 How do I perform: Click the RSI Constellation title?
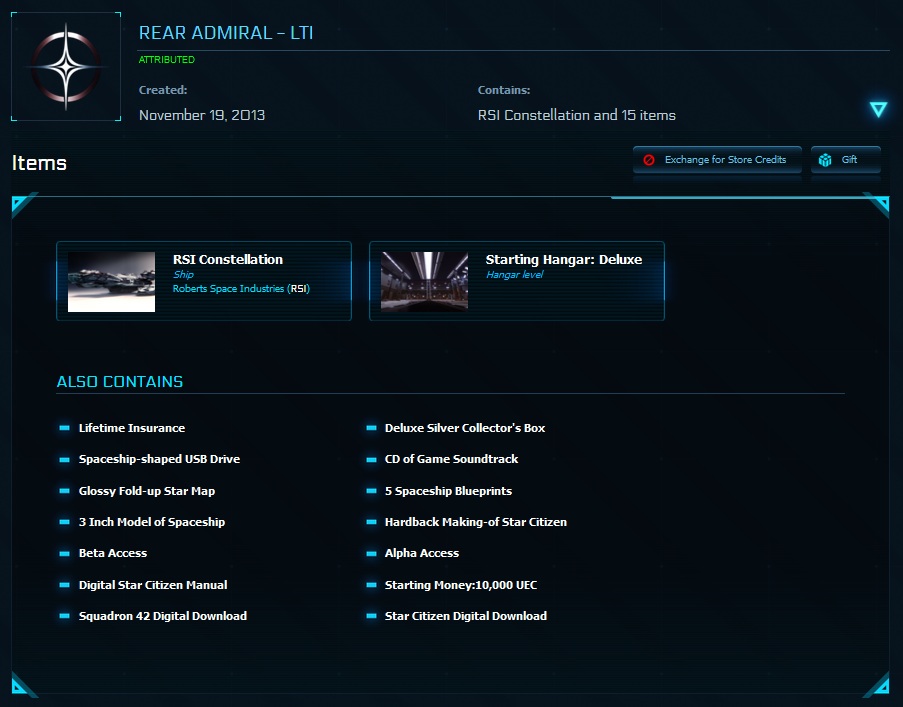(227, 260)
